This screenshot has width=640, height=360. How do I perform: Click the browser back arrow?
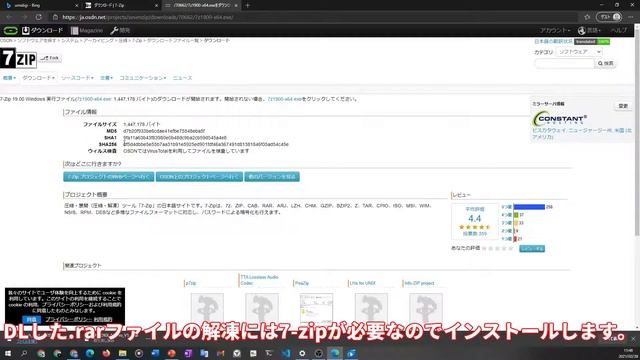pos(9,17)
